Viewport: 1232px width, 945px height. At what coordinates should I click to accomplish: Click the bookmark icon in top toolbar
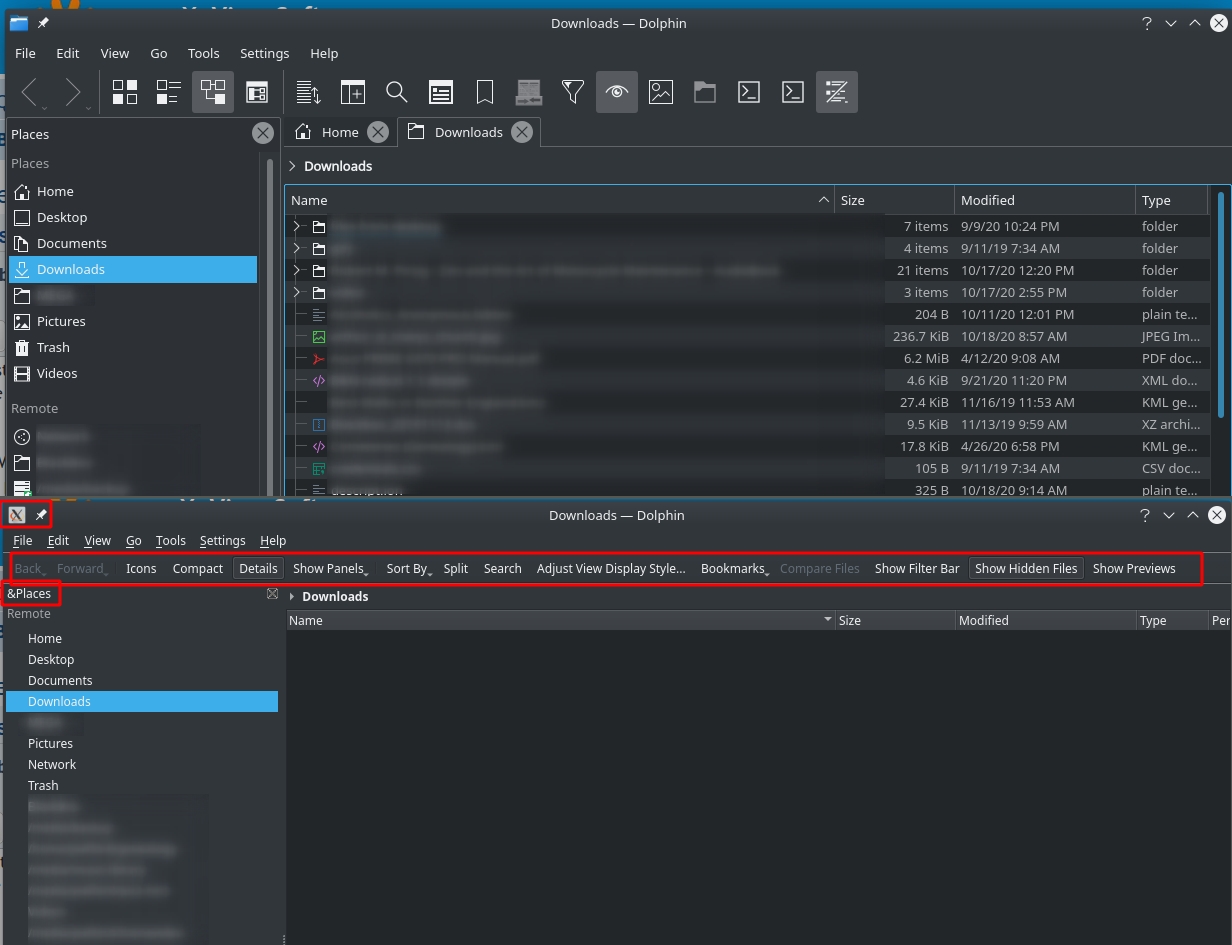click(x=485, y=92)
